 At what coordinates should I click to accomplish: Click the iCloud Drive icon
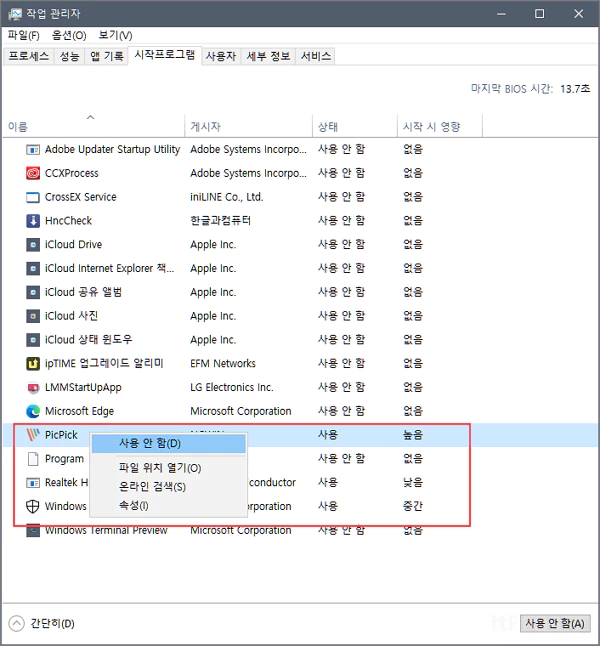(x=33, y=245)
